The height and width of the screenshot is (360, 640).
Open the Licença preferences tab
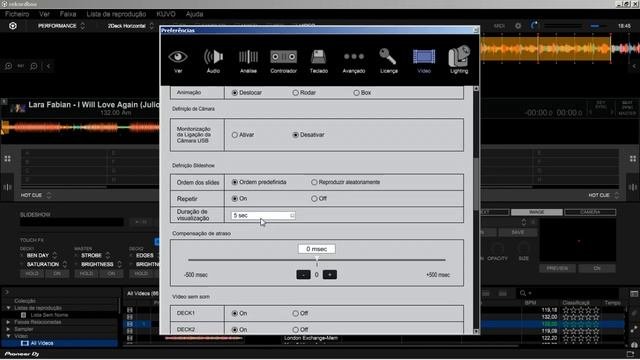click(x=389, y=61)
